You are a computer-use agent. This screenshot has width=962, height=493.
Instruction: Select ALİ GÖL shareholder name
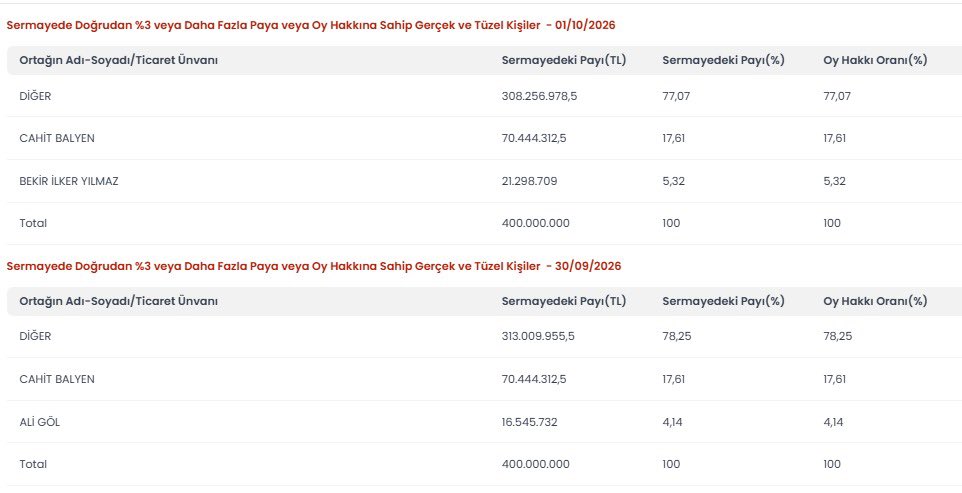tap(40, 422)
